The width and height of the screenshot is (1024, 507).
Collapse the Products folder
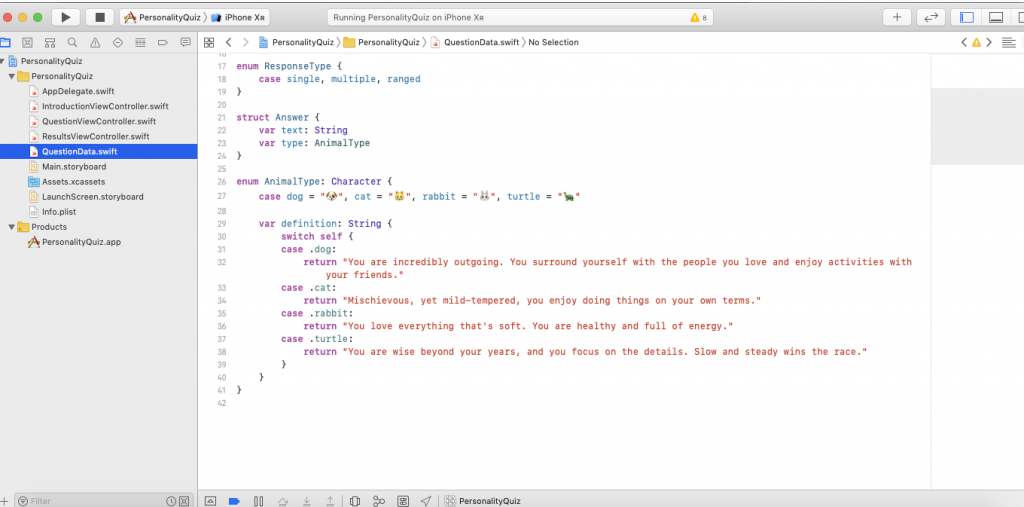[x=11, y=227]
